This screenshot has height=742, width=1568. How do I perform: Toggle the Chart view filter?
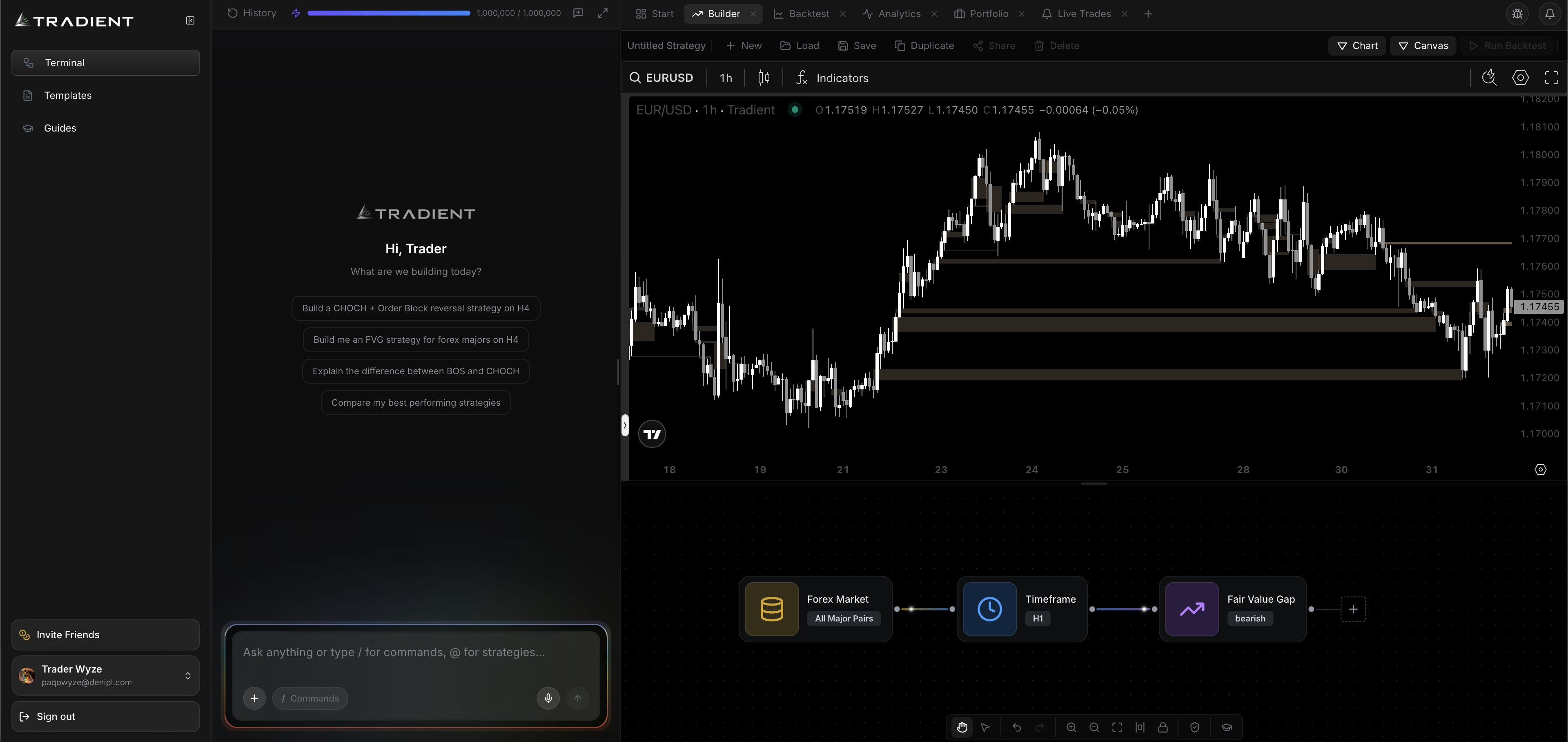click(1357, 46)
